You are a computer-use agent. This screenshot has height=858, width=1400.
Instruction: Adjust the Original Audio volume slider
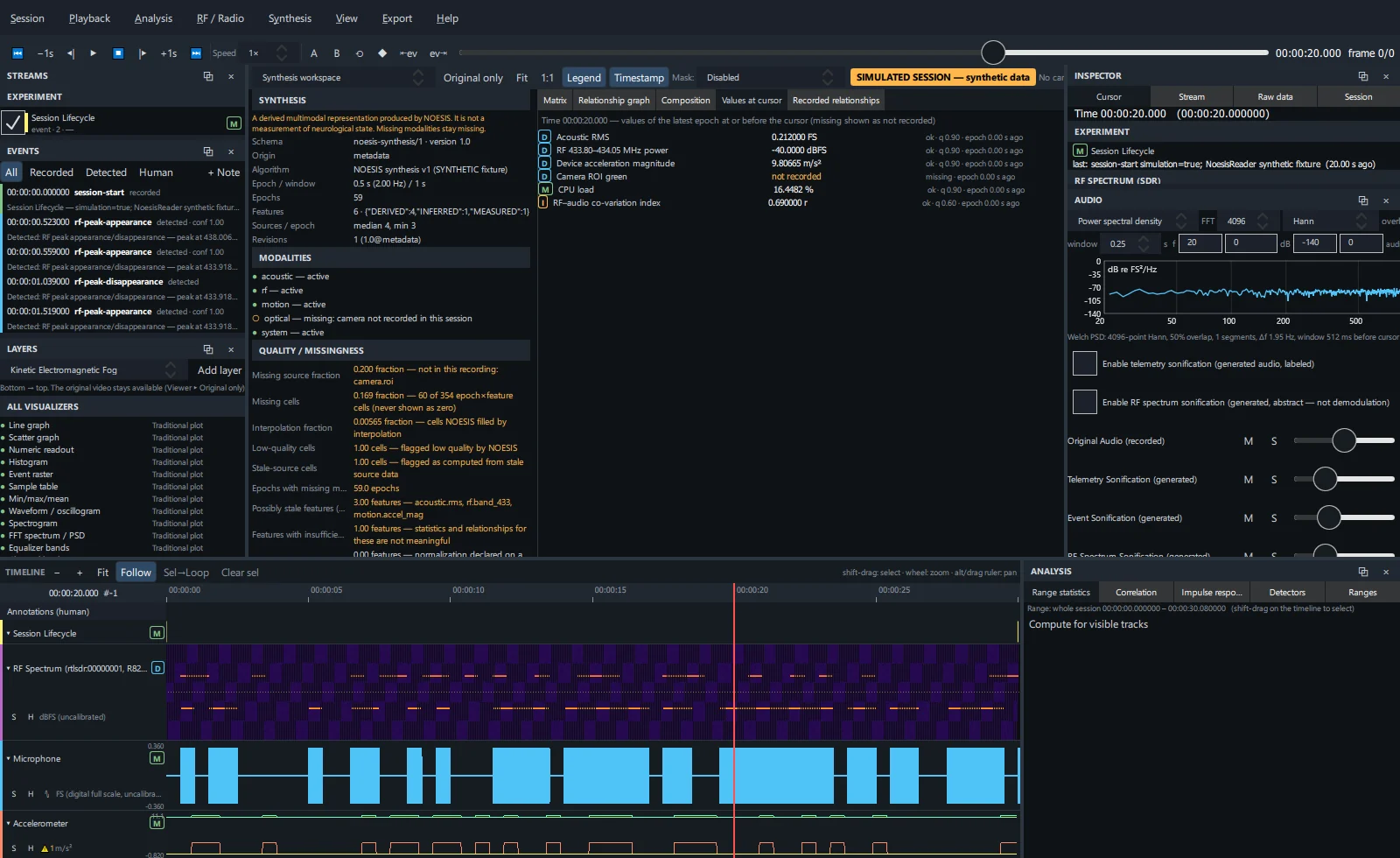[1343, 440]
